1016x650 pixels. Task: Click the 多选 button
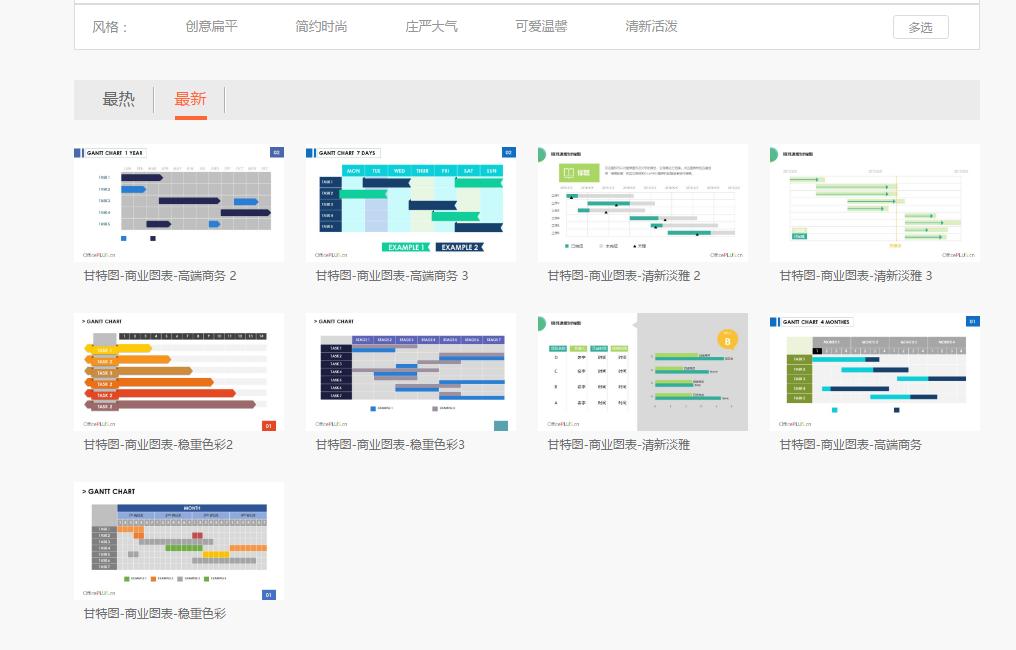pyautogui.click(x=919, y=27)
